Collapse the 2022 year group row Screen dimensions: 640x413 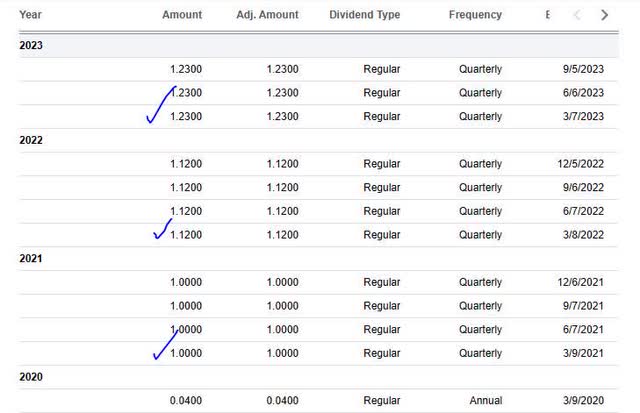(318, 140)
